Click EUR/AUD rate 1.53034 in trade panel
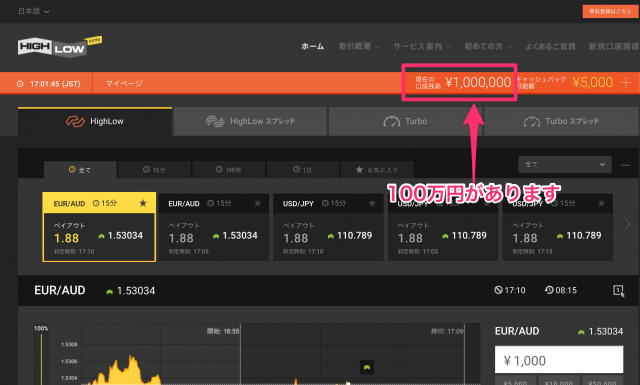The image size is (640, 385). pyautogui.click(x=606, y=332)
